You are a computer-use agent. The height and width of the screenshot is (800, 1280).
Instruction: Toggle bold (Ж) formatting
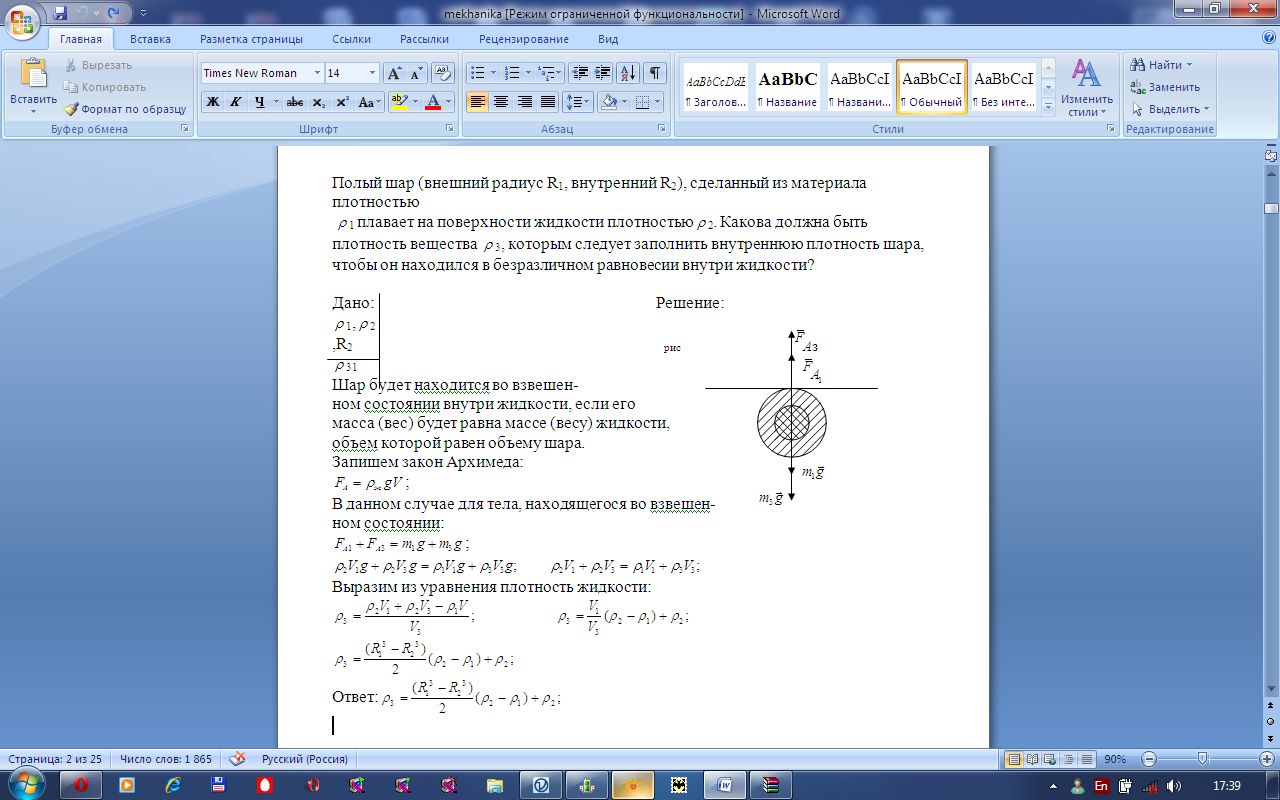212,102
